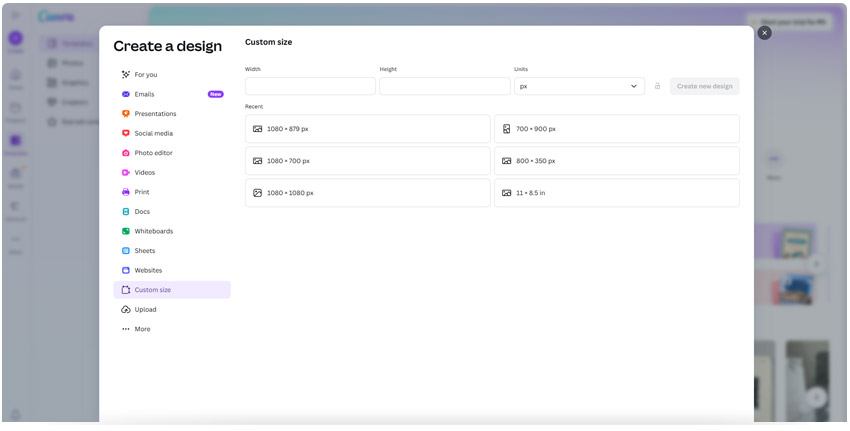Click the Social media heart icon
Image resolution: width=850 pixels, height=431 pixels.
pos(126,133)
